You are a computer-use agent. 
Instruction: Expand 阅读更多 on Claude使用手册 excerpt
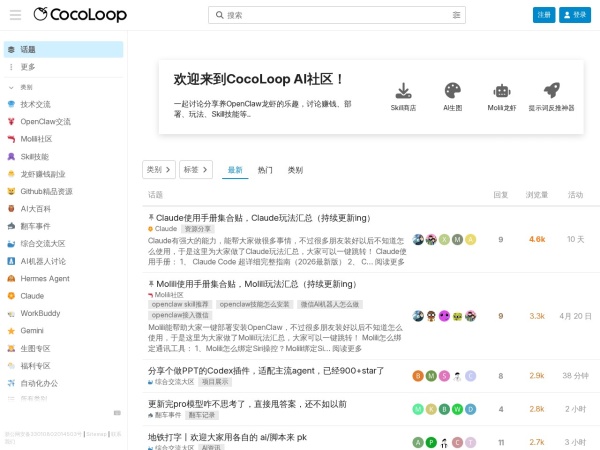pyautogui.click(x=390, y=262)
